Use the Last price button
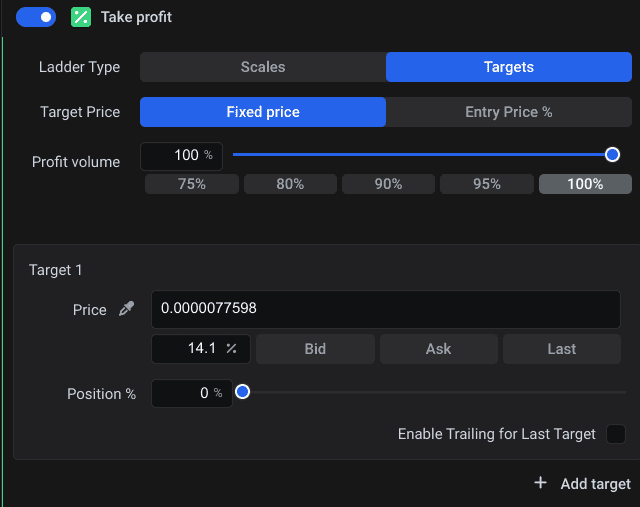 click(x=562, y=349)
